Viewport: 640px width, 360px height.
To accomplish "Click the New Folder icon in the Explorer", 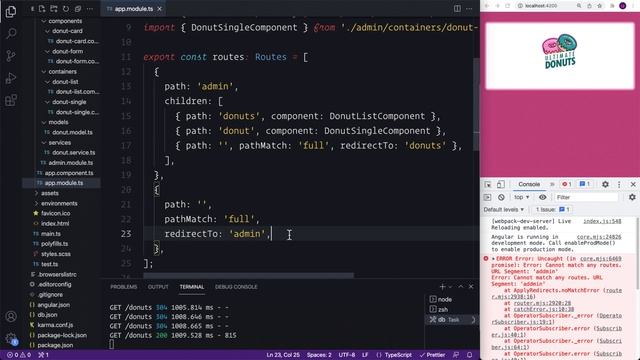I will [54, 9].
